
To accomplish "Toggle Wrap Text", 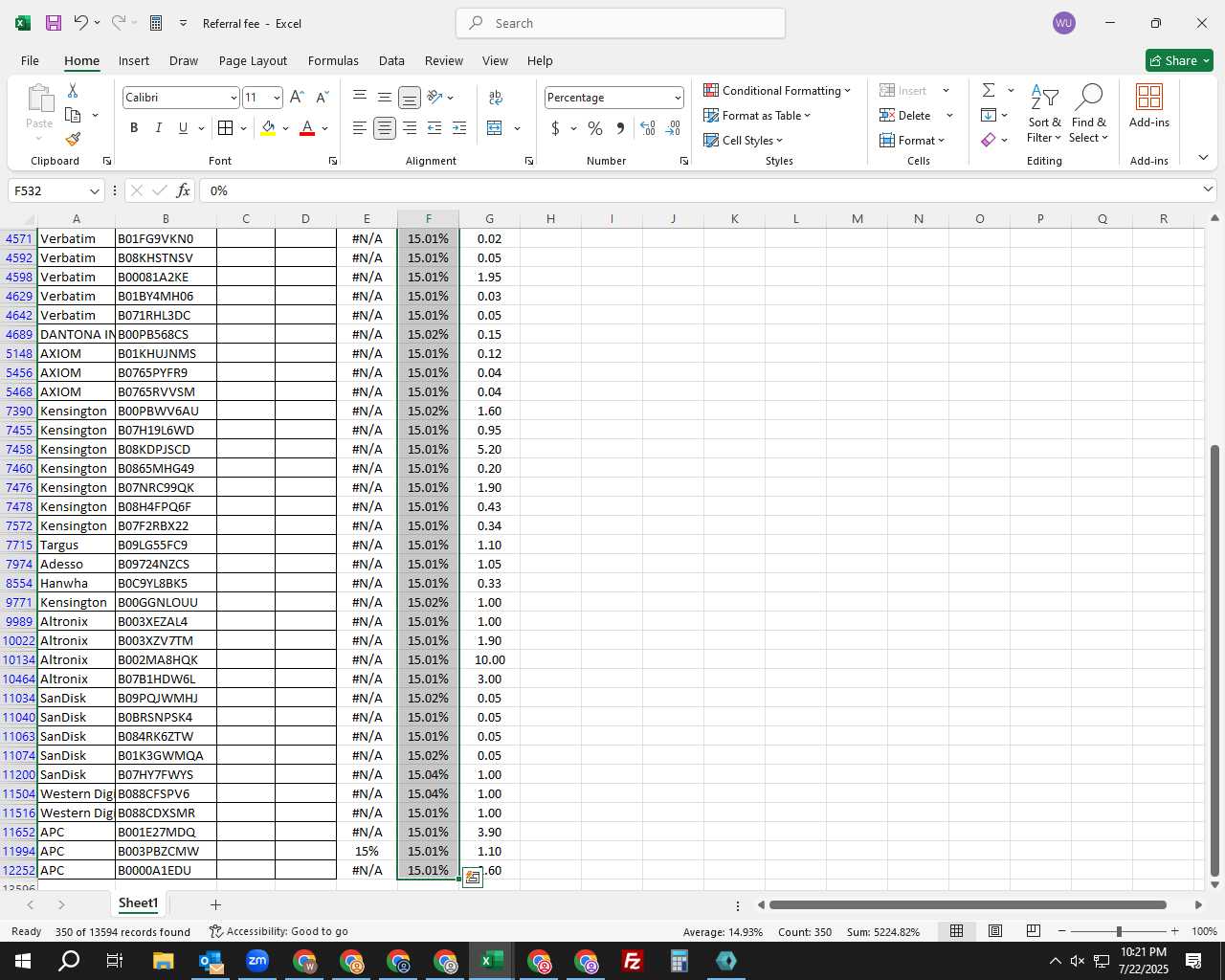I will 496,97.
